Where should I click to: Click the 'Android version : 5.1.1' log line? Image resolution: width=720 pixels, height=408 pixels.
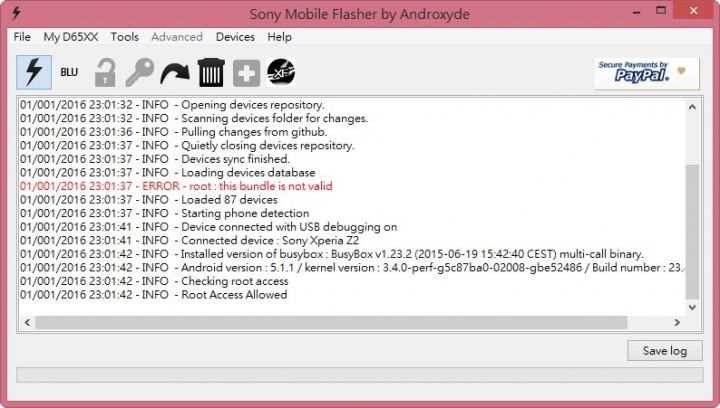[x=352, y=268]
